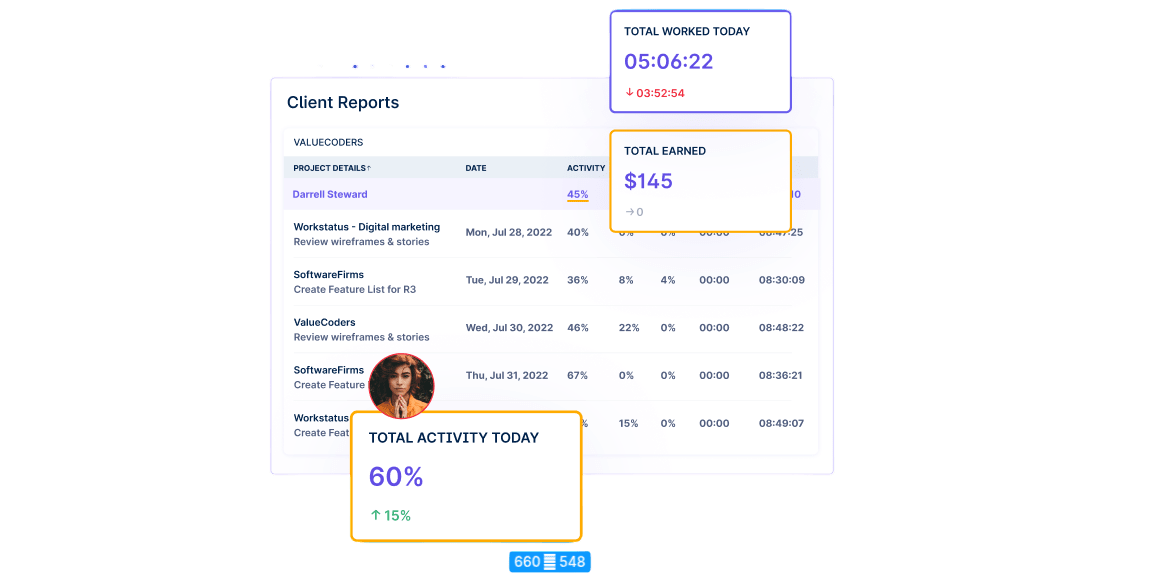Screen dimensions: 1165x587
Task: Open the Total Activity Today card
Action: [465, 476]
